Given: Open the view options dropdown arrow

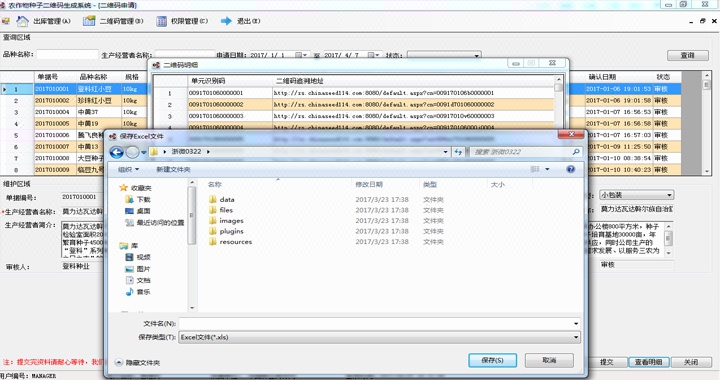Looking at the screenshot, I should point(547,169).
